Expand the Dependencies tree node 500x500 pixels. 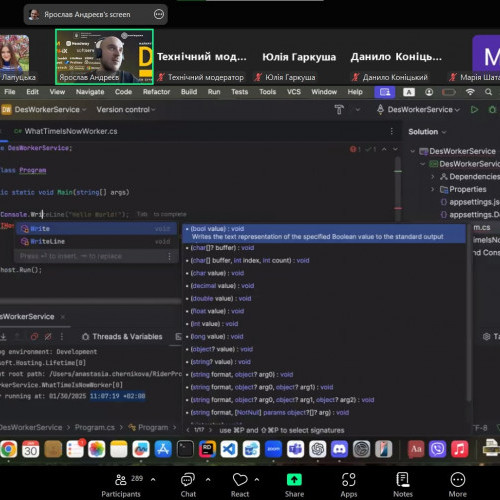433,177
